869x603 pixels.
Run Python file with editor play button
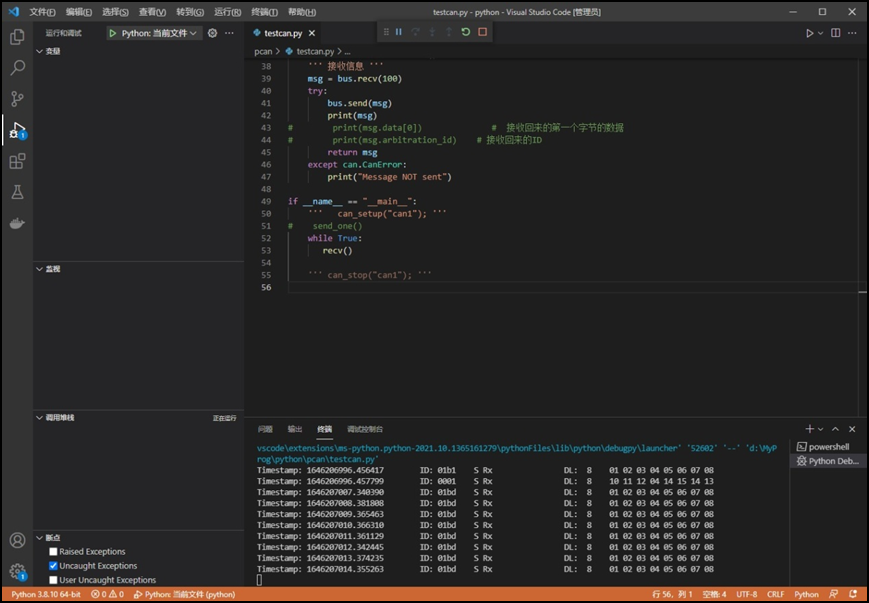click(x=810, y=33)
